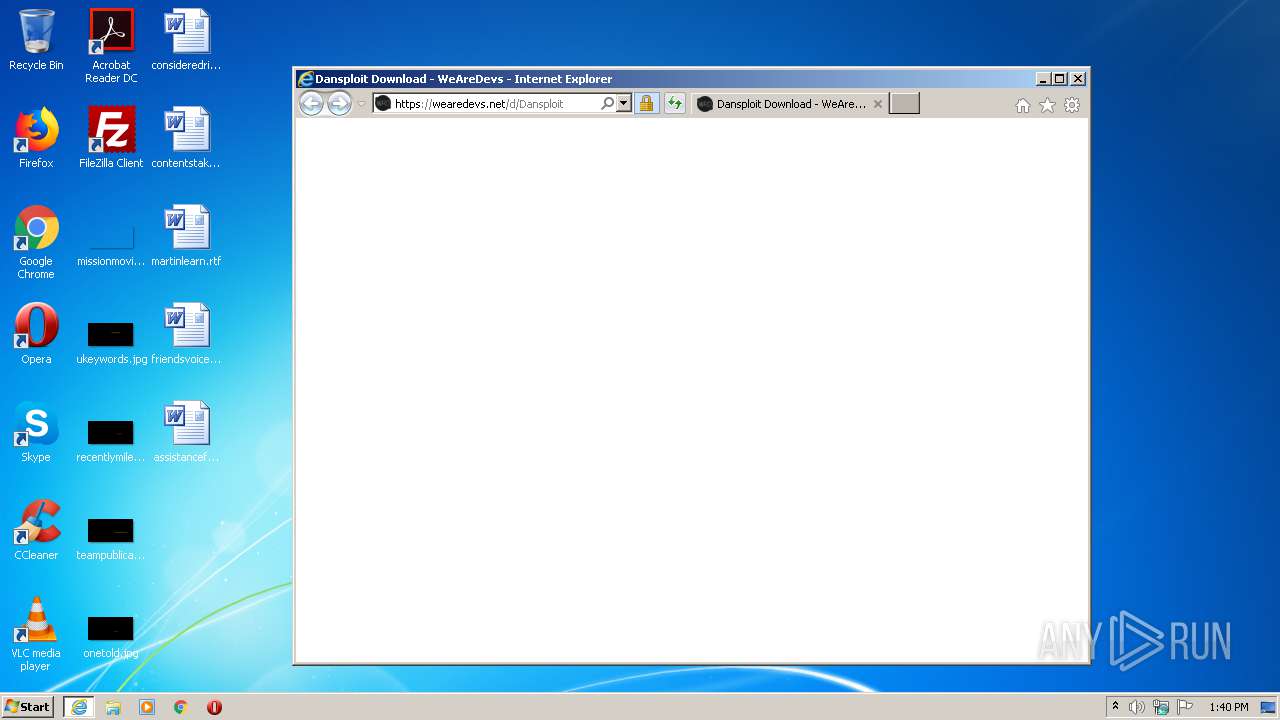Screen dimensions: 1280x720
Task: Open the Tools gear menu
Action: pyautogui.click(x=1072, y=105)
